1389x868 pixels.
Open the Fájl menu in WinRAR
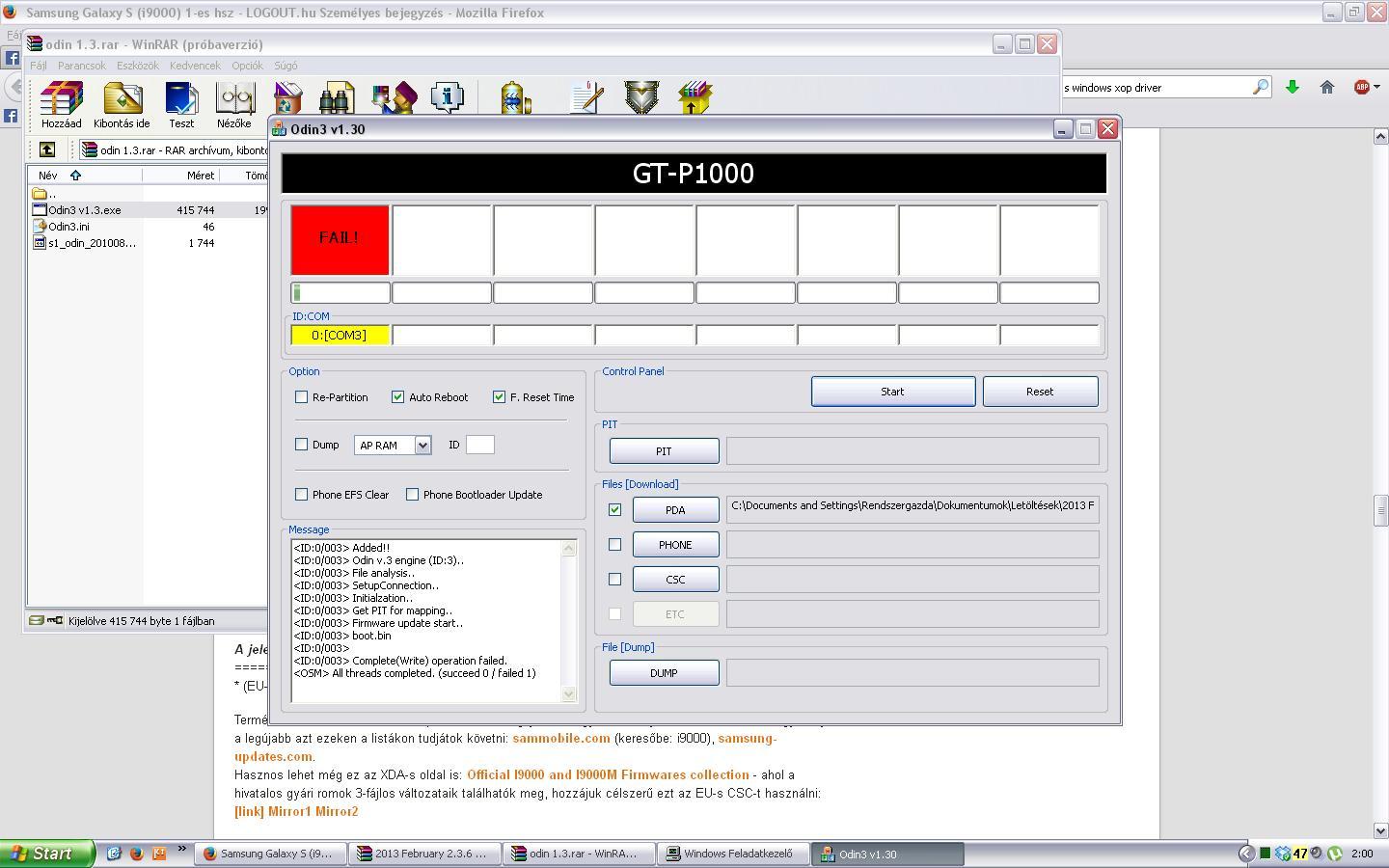(x=39, y=66)
